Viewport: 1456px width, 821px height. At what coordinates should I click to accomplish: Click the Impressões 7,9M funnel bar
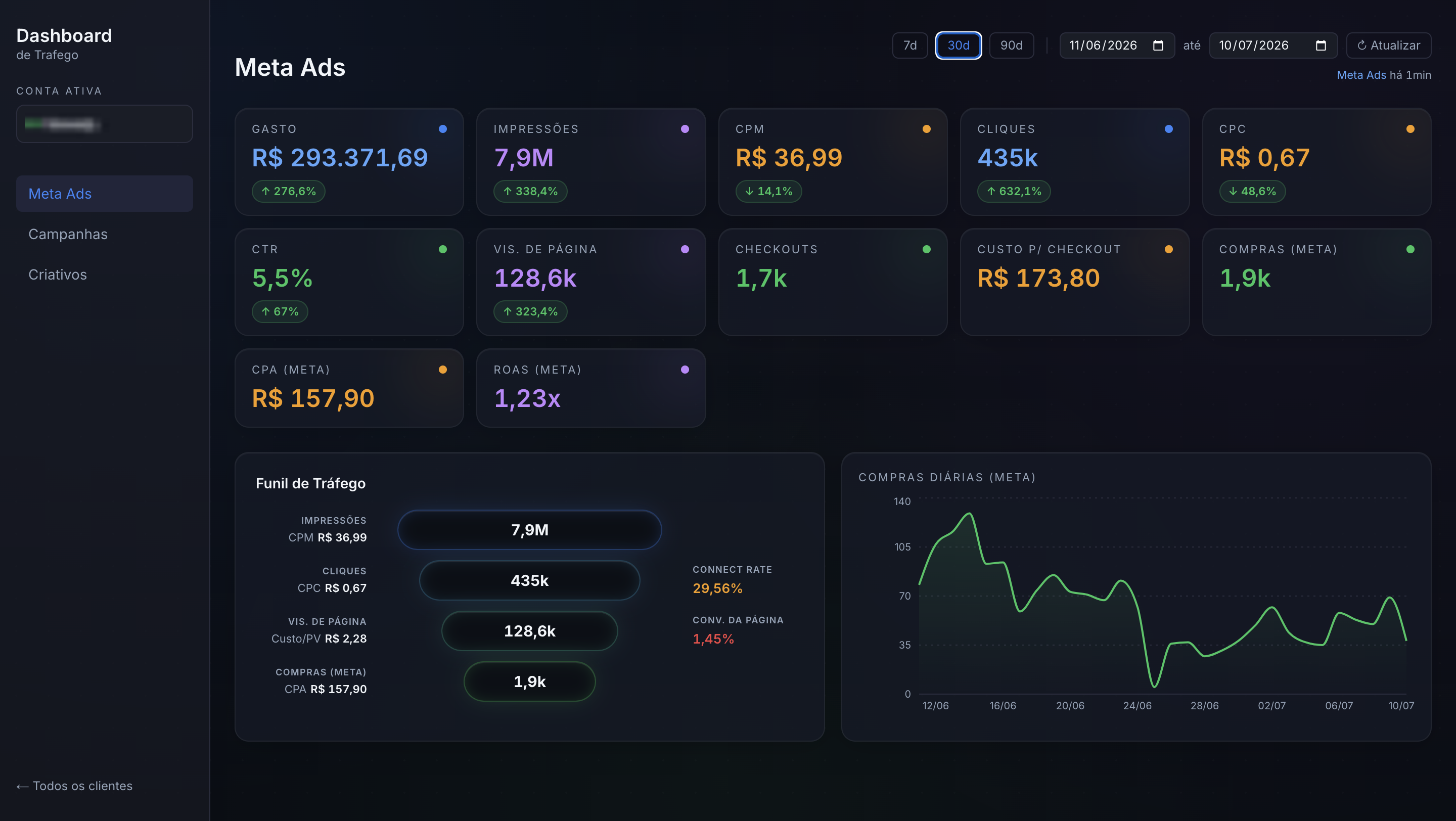pyautogui.click(x=530, y=530)
